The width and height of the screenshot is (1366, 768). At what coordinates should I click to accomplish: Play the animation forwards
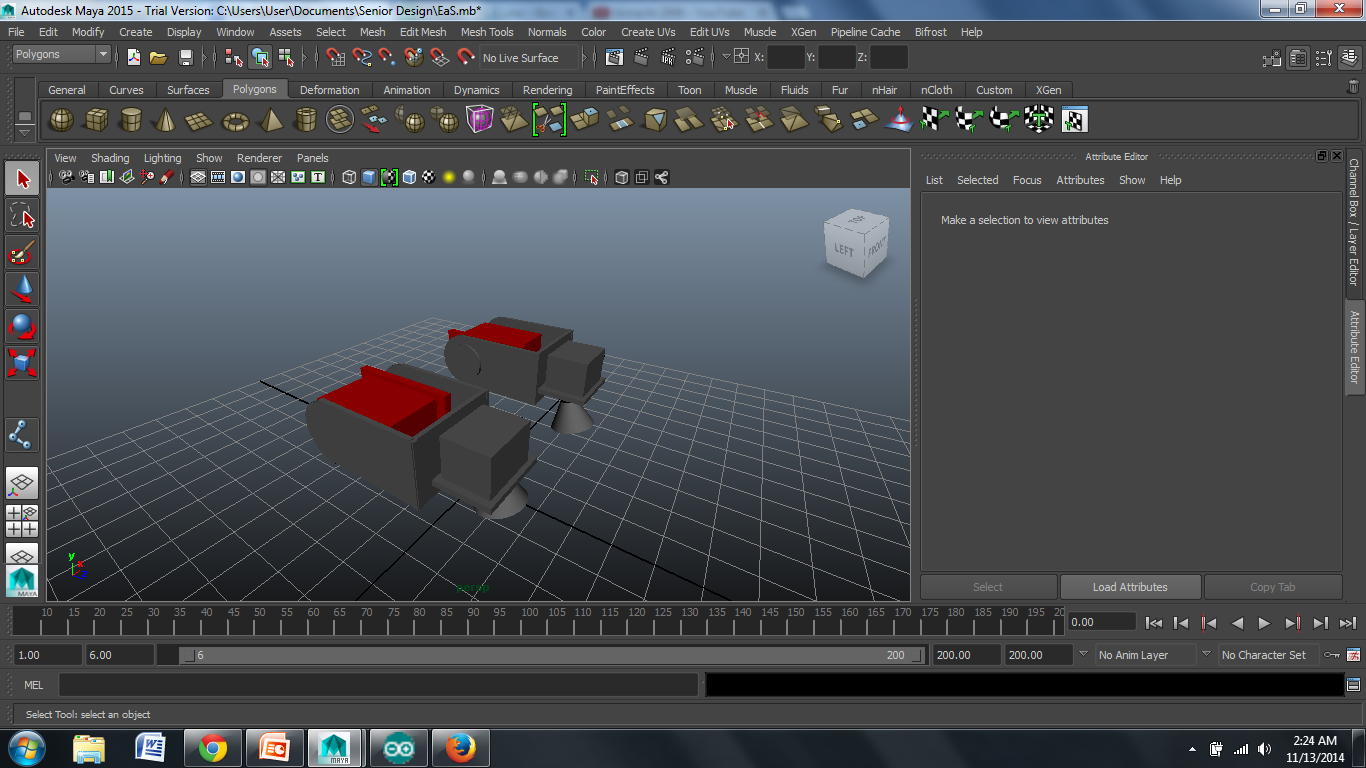tap(1264, 623)
